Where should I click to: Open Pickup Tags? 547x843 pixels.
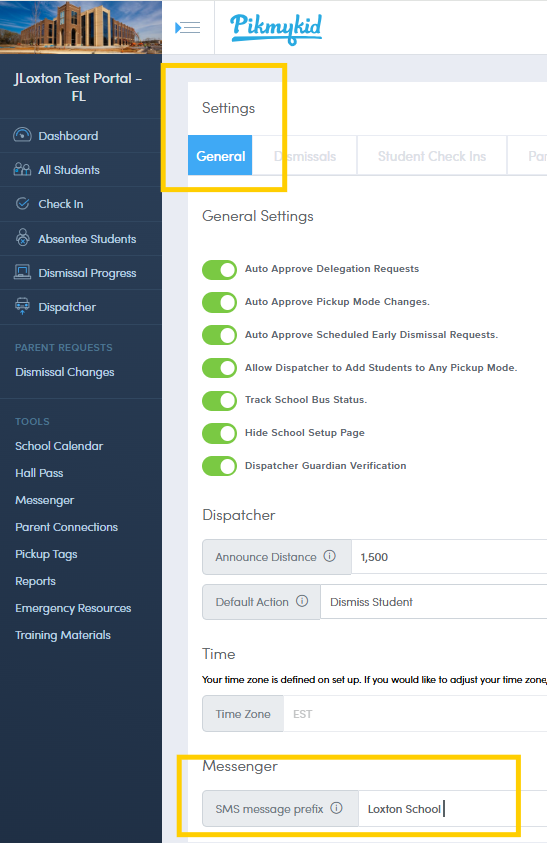46,554
